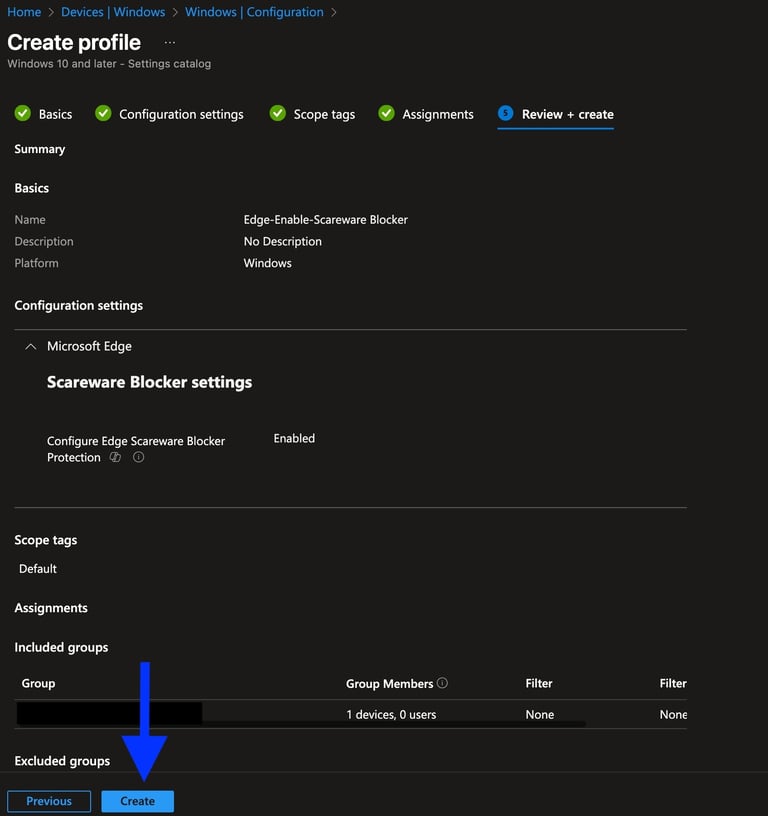This screenshot has height=816, width=768.
Task: Click the Create button
Action: tap(137, 801)
